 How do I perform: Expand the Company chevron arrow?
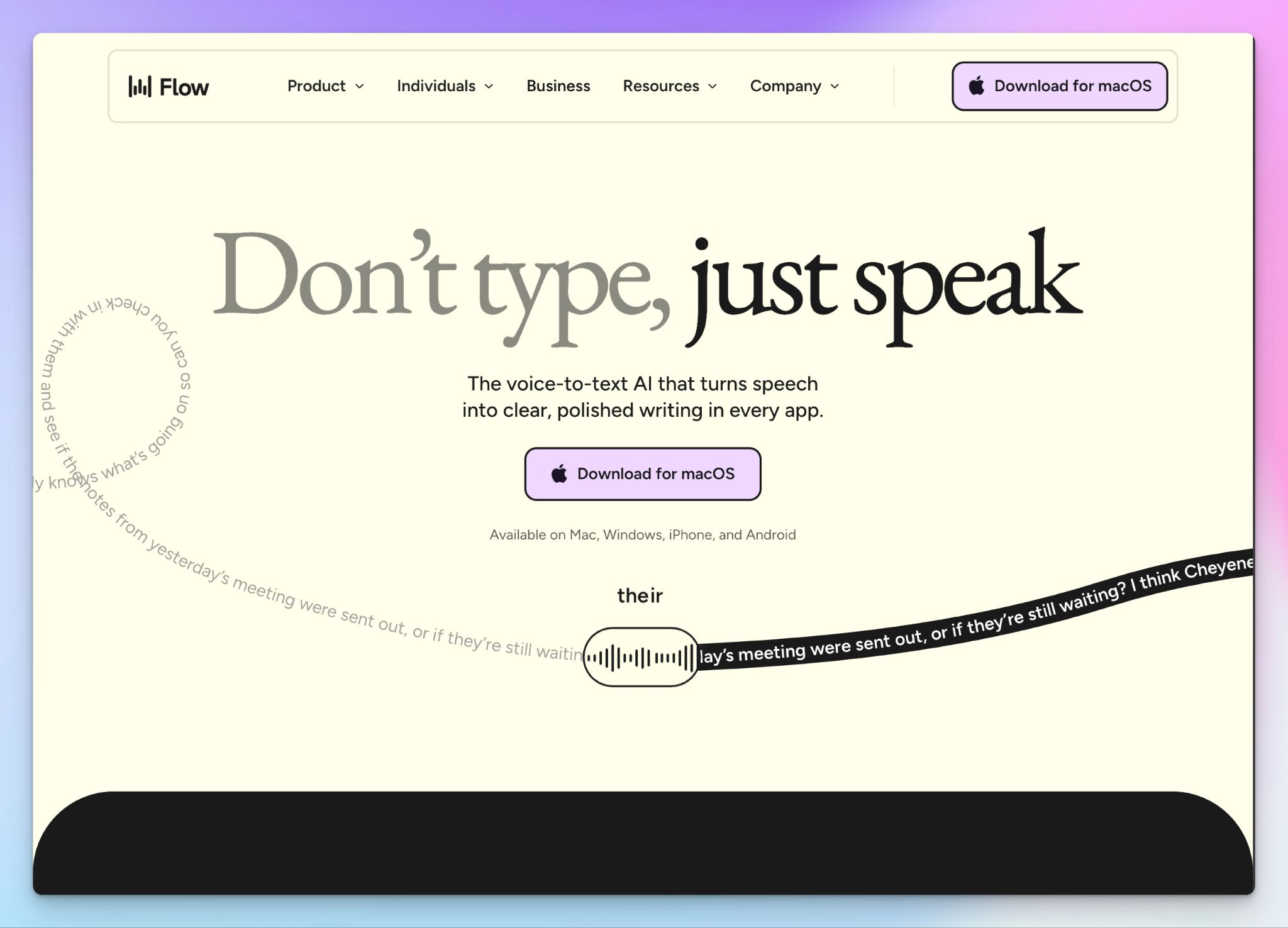click(835, 87)
